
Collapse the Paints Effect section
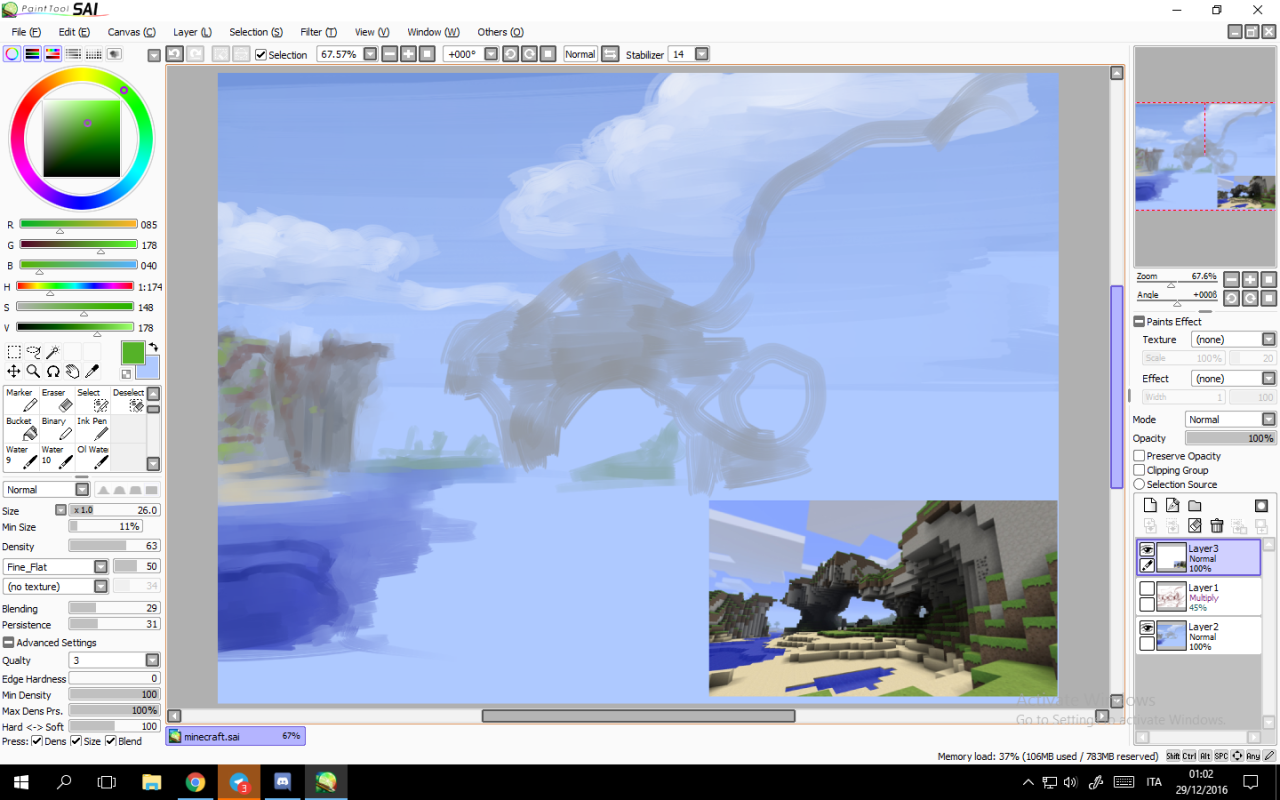tap(1139, 322)
